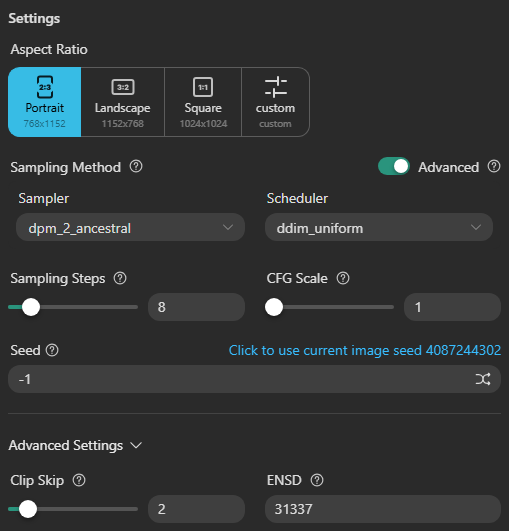The image size is (509, 531).
Task: Pick the Square 1024x1024 aspect ratio
Action: coord(203,102)
